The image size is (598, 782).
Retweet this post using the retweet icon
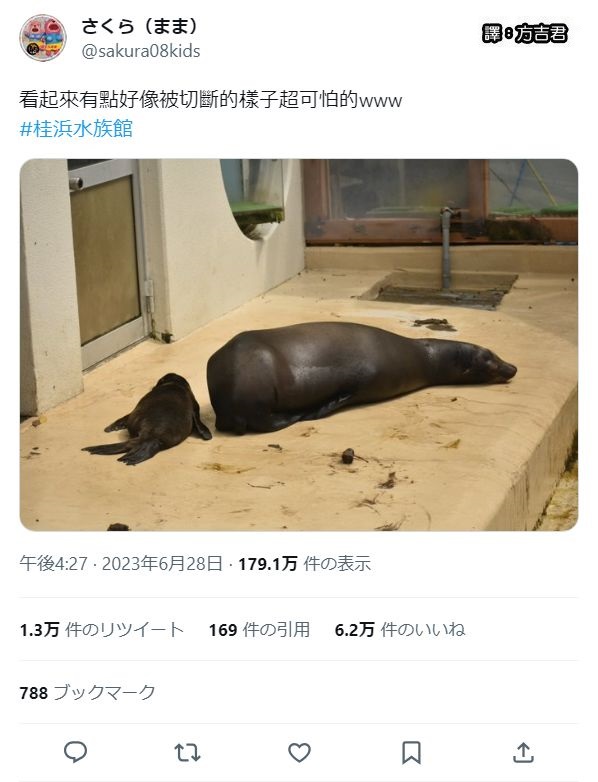tap(188, 752)
